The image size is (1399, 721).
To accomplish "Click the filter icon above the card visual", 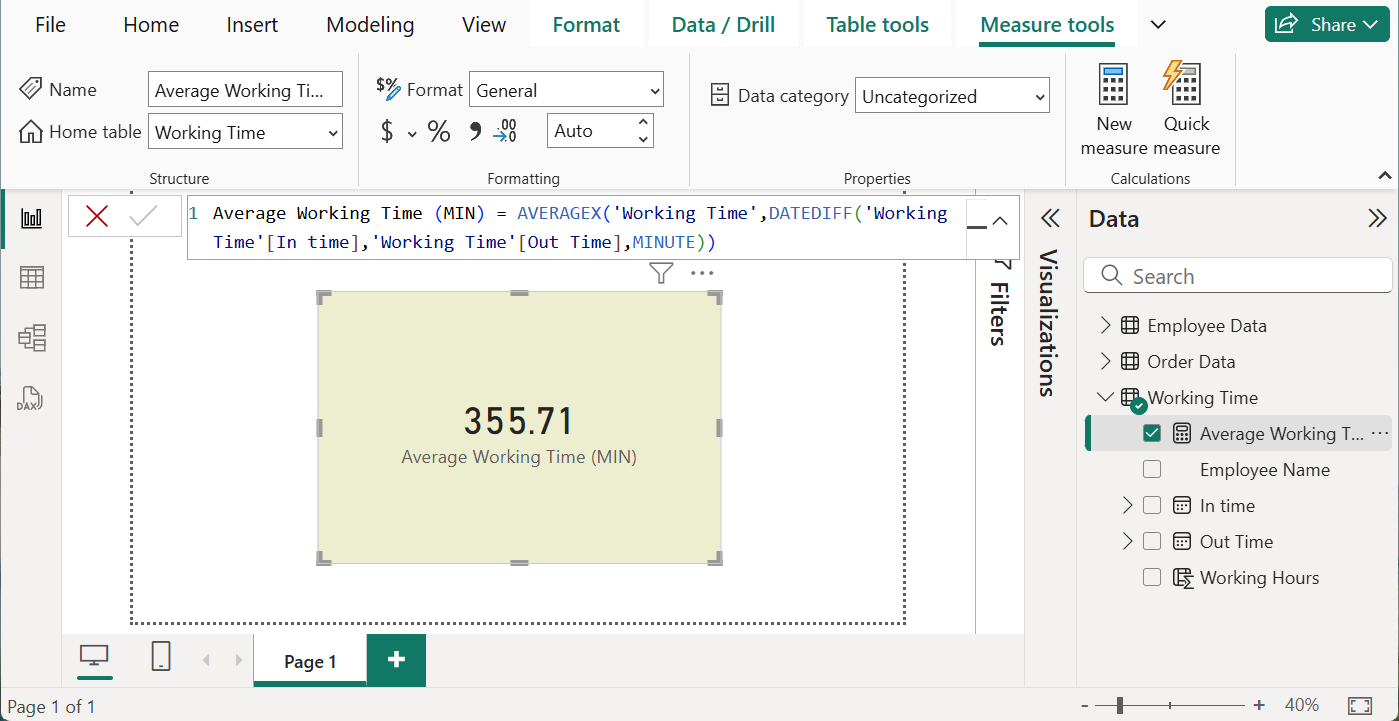I will pos(660,273).
